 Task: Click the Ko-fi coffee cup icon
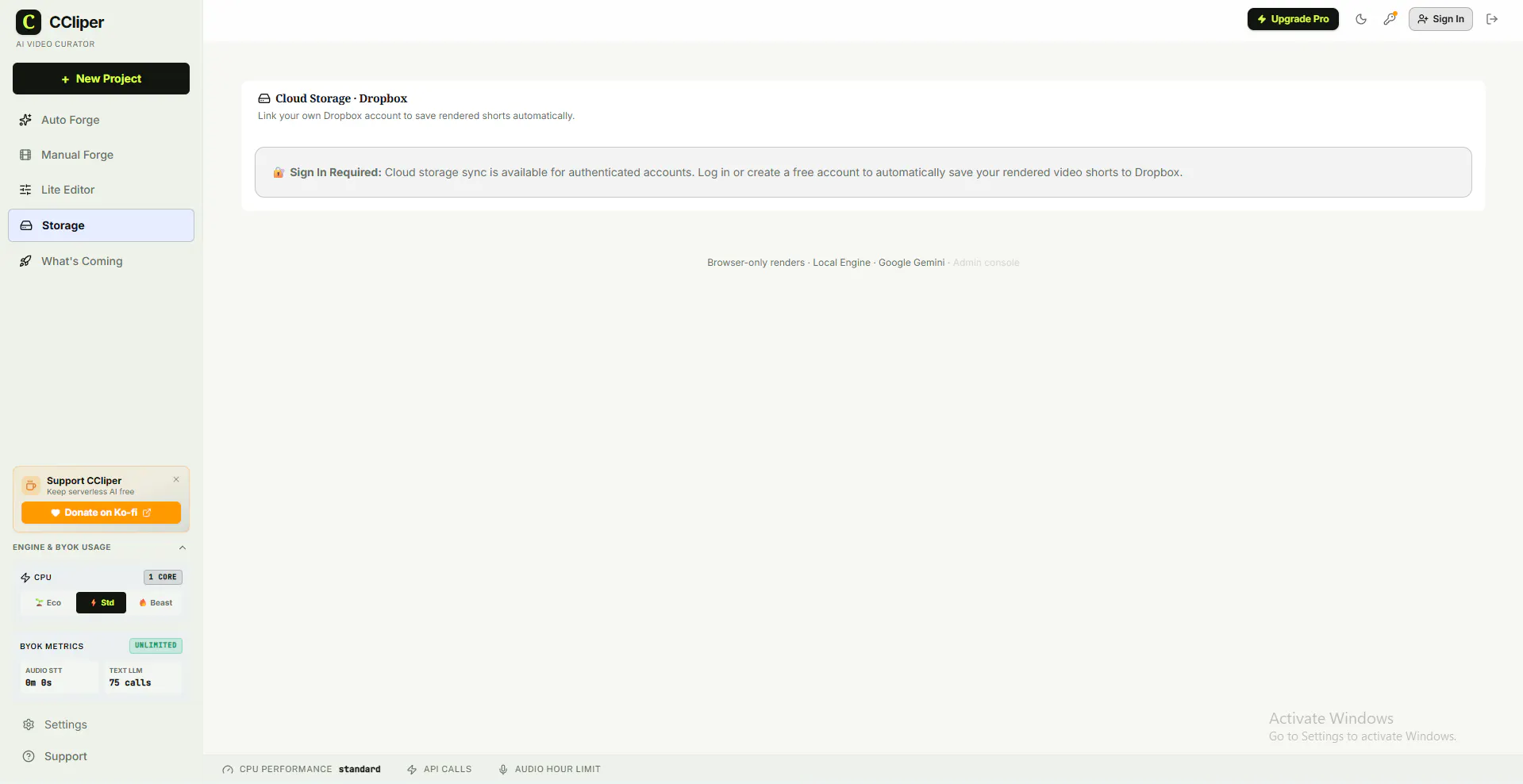pos(31,486)
